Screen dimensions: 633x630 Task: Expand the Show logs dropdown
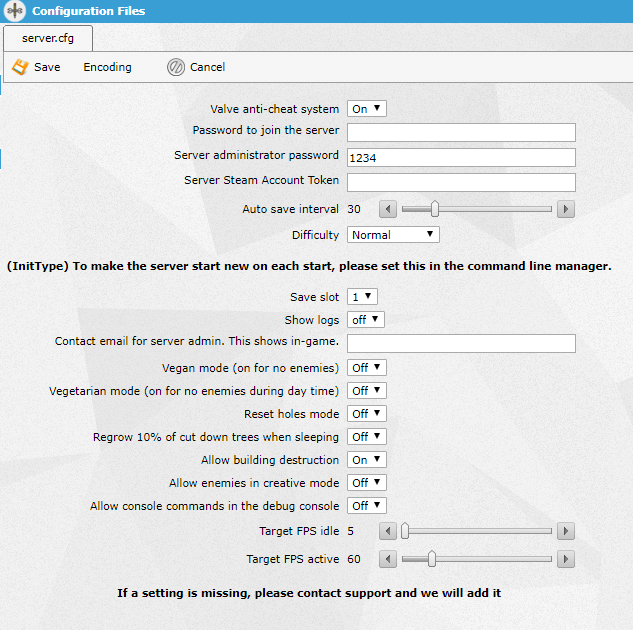tap(365, 320)
